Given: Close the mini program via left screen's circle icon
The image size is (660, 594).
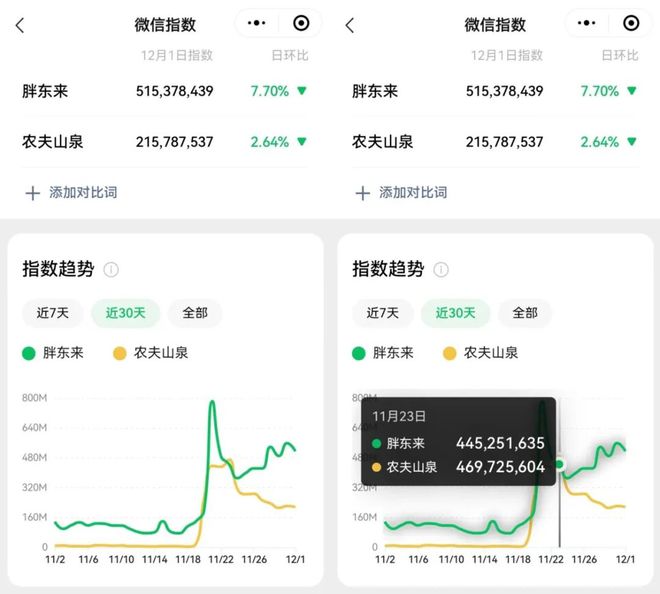Looking at the screenshot, I should coord(301,24).
